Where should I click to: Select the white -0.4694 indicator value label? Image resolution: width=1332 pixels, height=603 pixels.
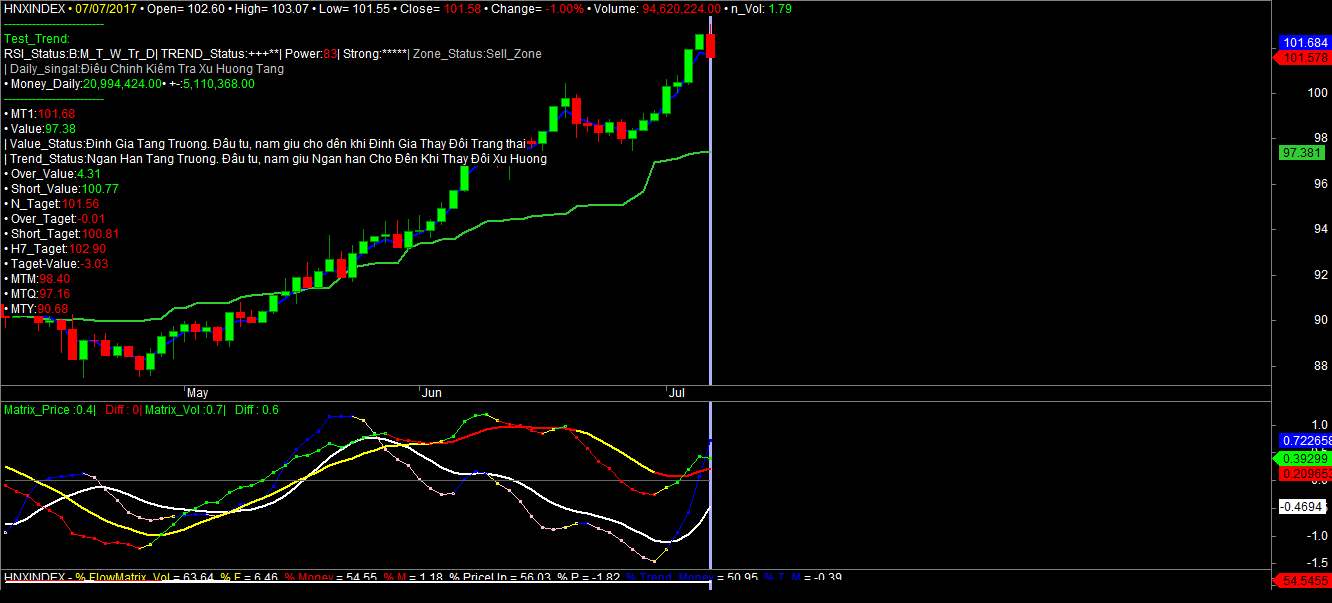pyautogui.click(x=1302, y=507)
